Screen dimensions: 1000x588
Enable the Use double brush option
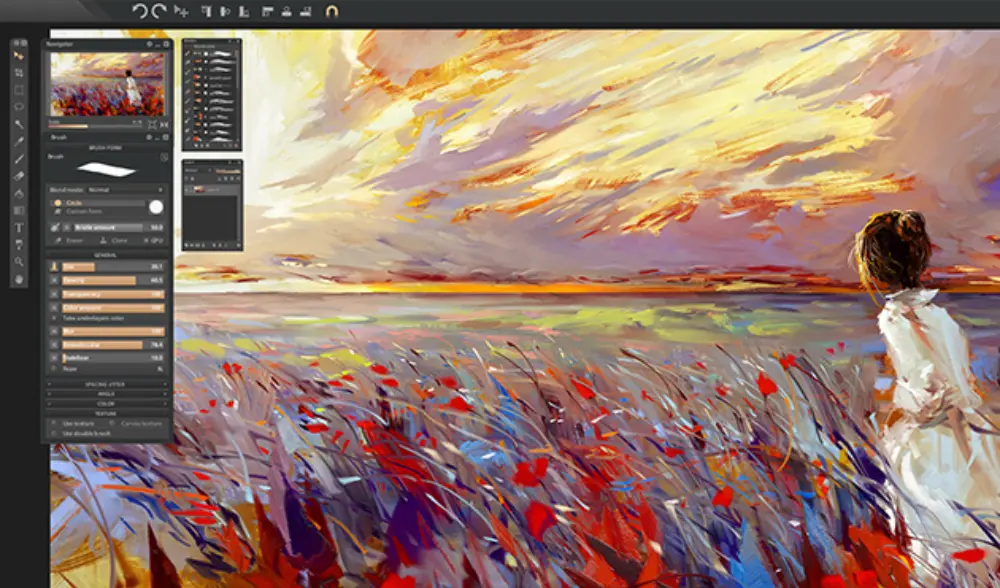55,434
